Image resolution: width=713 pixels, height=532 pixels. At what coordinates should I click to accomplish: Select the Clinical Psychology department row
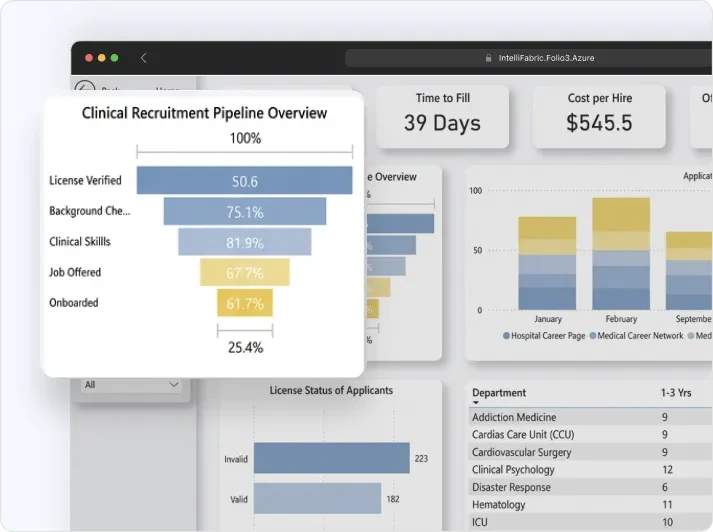click(x=590, y=469)
